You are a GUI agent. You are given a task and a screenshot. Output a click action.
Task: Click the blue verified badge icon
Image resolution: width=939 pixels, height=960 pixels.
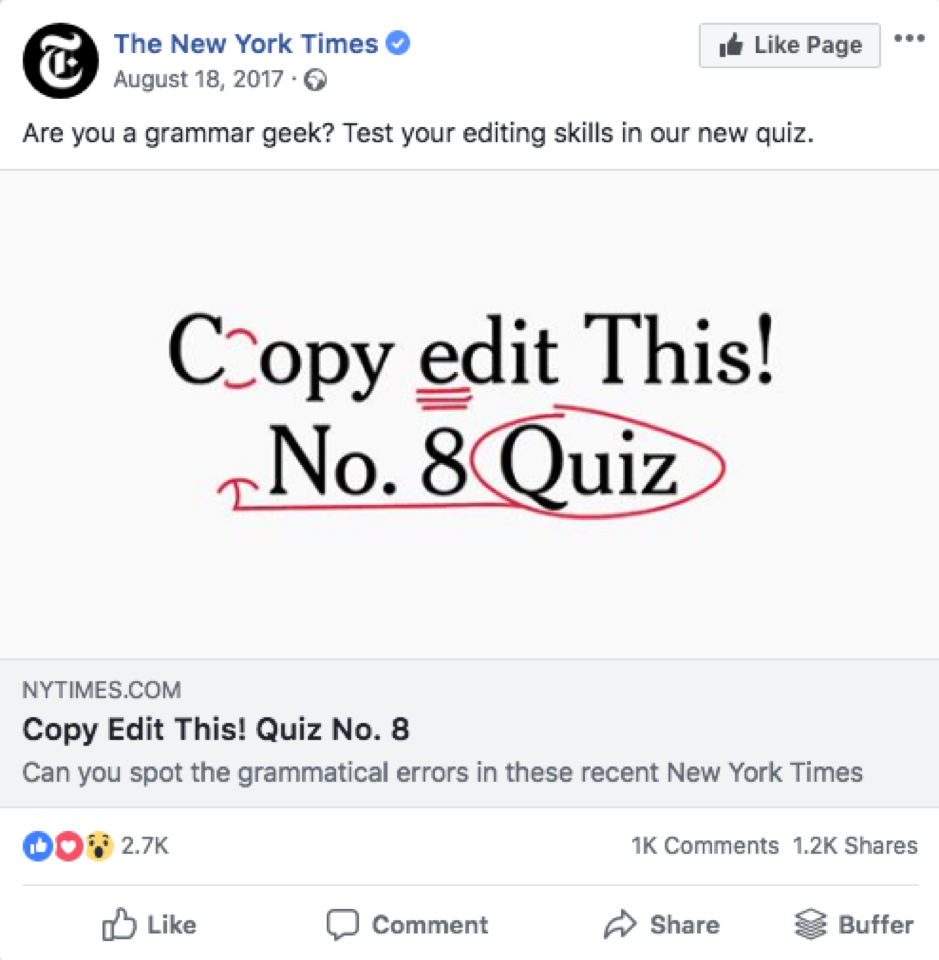(399, 44)
